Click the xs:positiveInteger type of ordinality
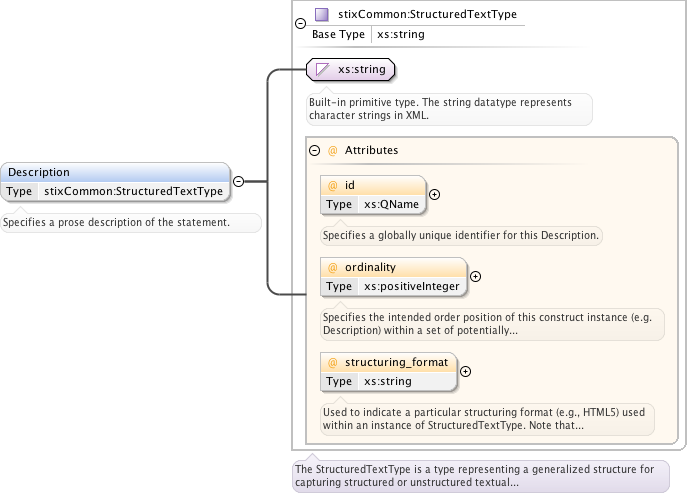The width and height of the screenshot is (688, 496). coord(411,286)
